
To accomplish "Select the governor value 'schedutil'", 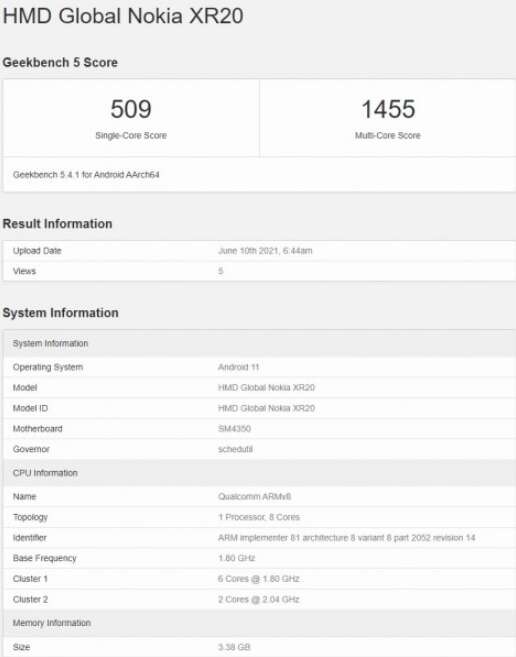I will pos(235,449).
